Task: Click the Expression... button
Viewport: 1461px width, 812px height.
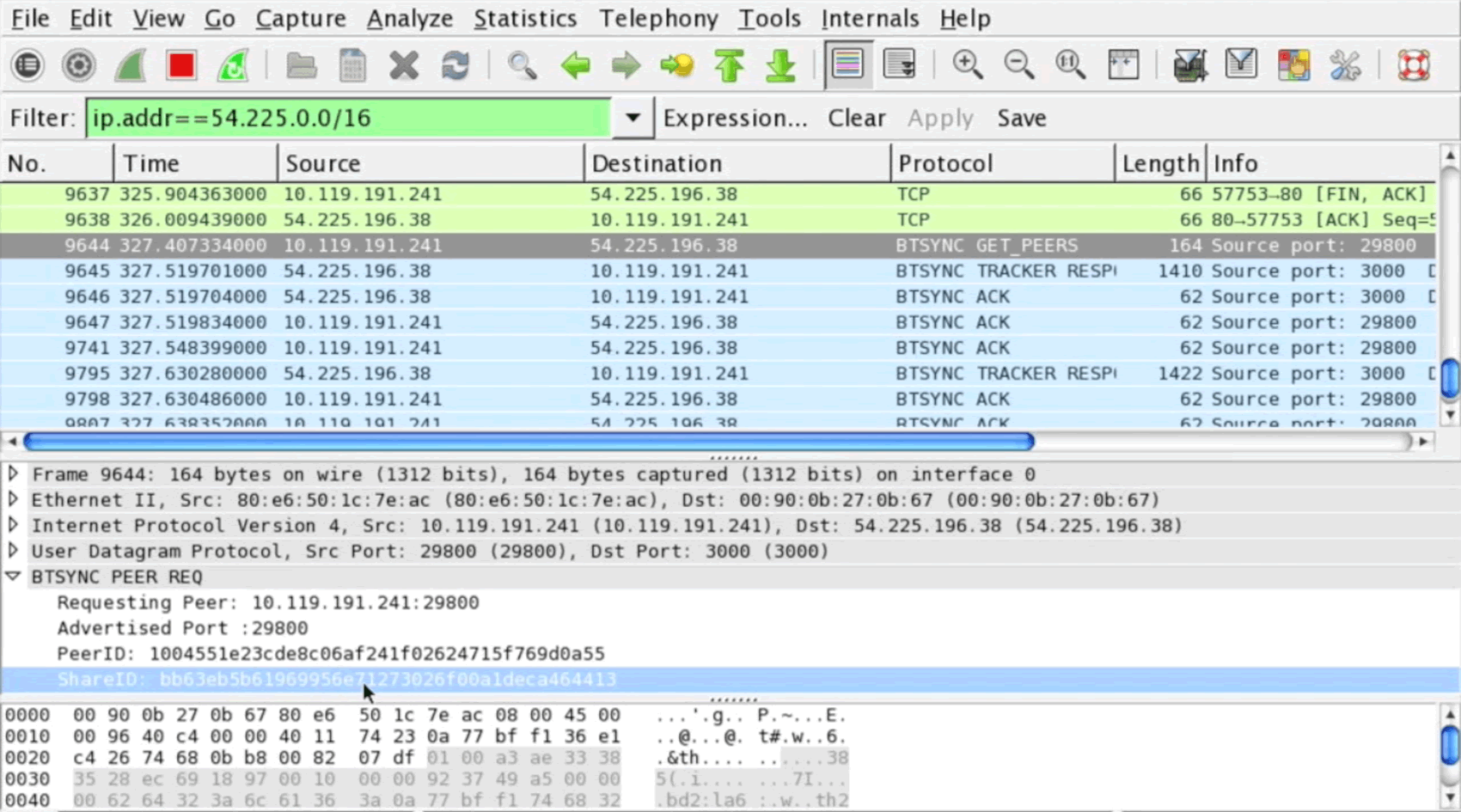Action: point(735,118)
